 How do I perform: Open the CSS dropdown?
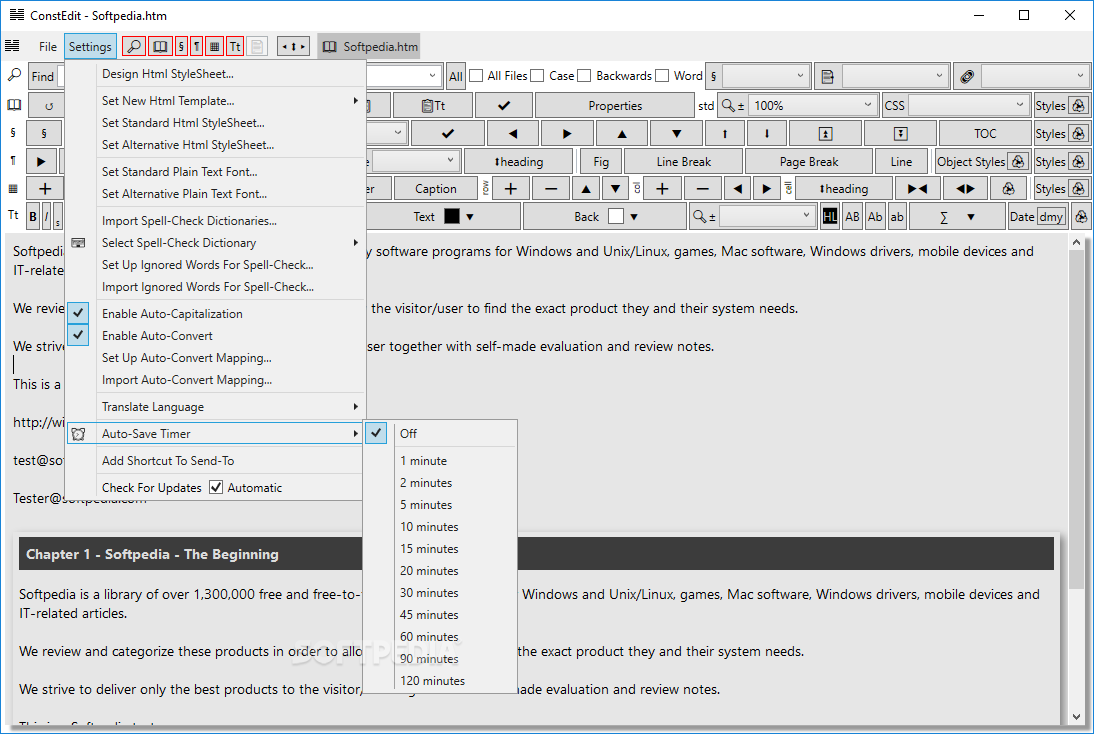click(1019, 105)
